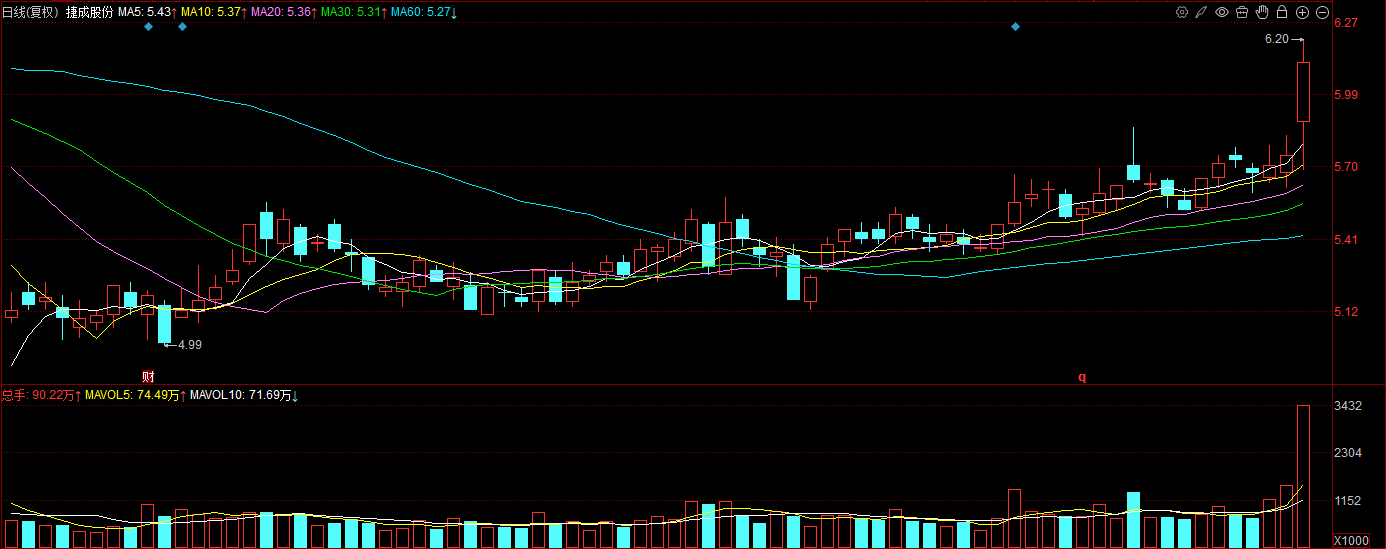Screen dimensions: 1386x549
Task: Zoom in with the plus icon
Action: [x=1302, y=12]
